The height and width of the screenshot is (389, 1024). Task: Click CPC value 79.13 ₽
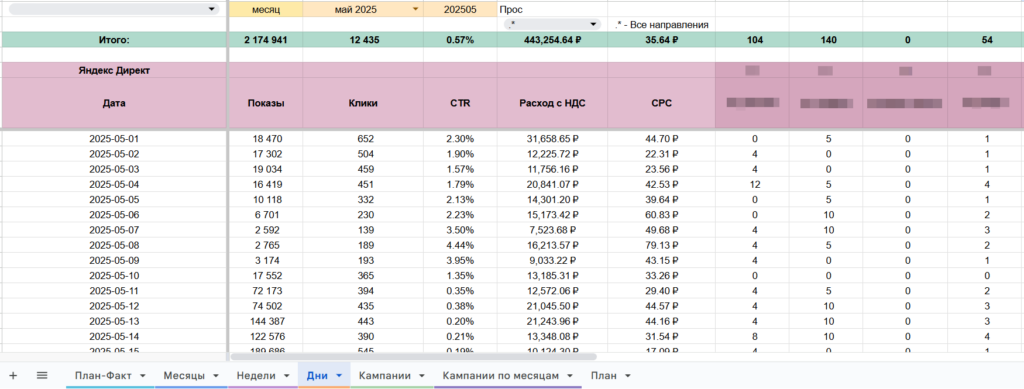pyautogui.click(x=662, y=245)
